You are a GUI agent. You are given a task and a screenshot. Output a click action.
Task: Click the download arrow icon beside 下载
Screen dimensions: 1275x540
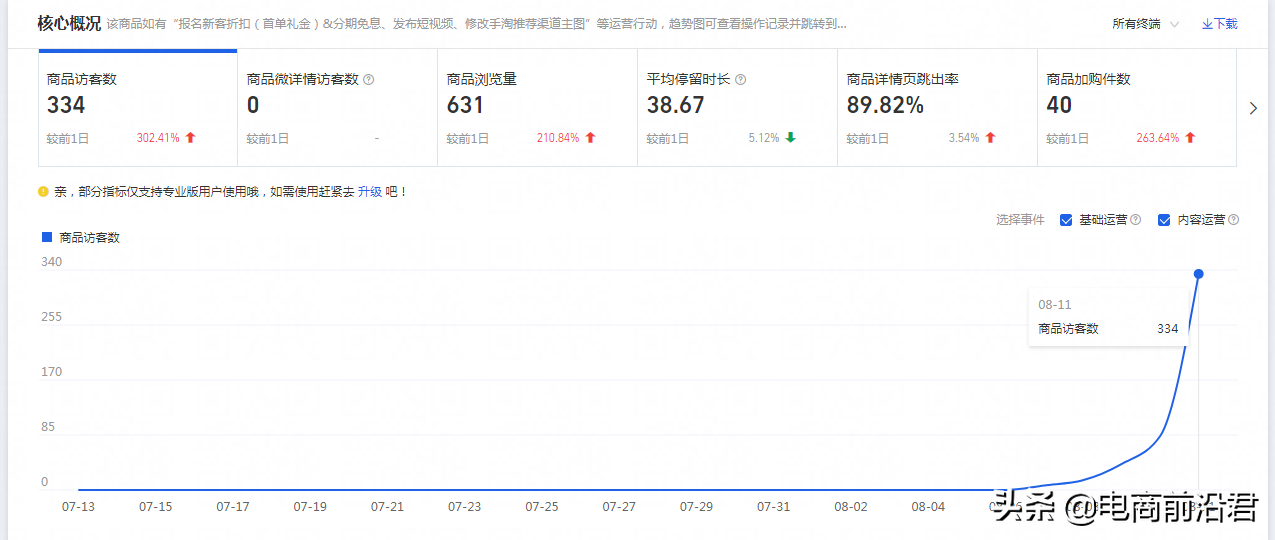pos(1207,24)
